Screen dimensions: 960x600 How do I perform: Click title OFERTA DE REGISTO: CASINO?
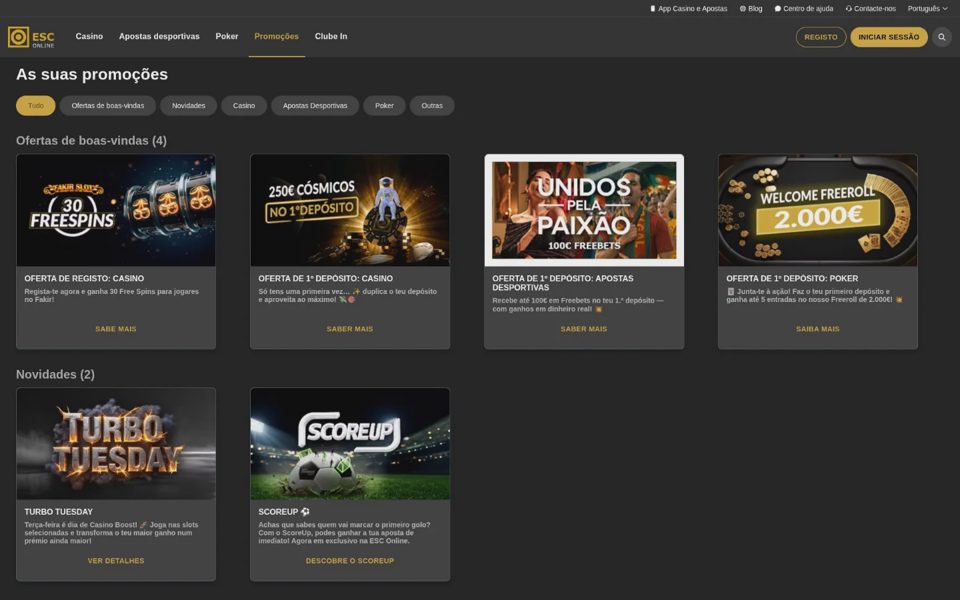84,279
